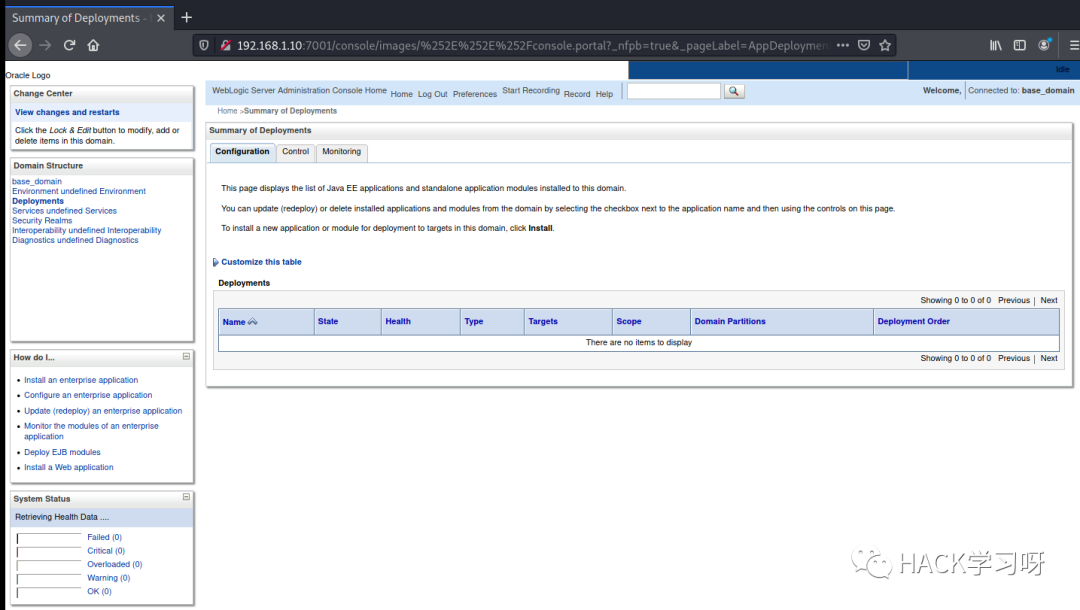Expand Services node in Domain Structure

tap(64, 211)
